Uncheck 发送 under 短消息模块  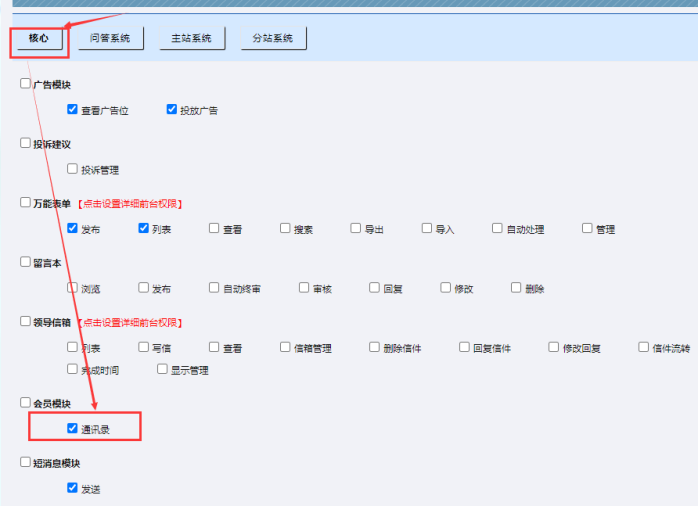[72, 488]
